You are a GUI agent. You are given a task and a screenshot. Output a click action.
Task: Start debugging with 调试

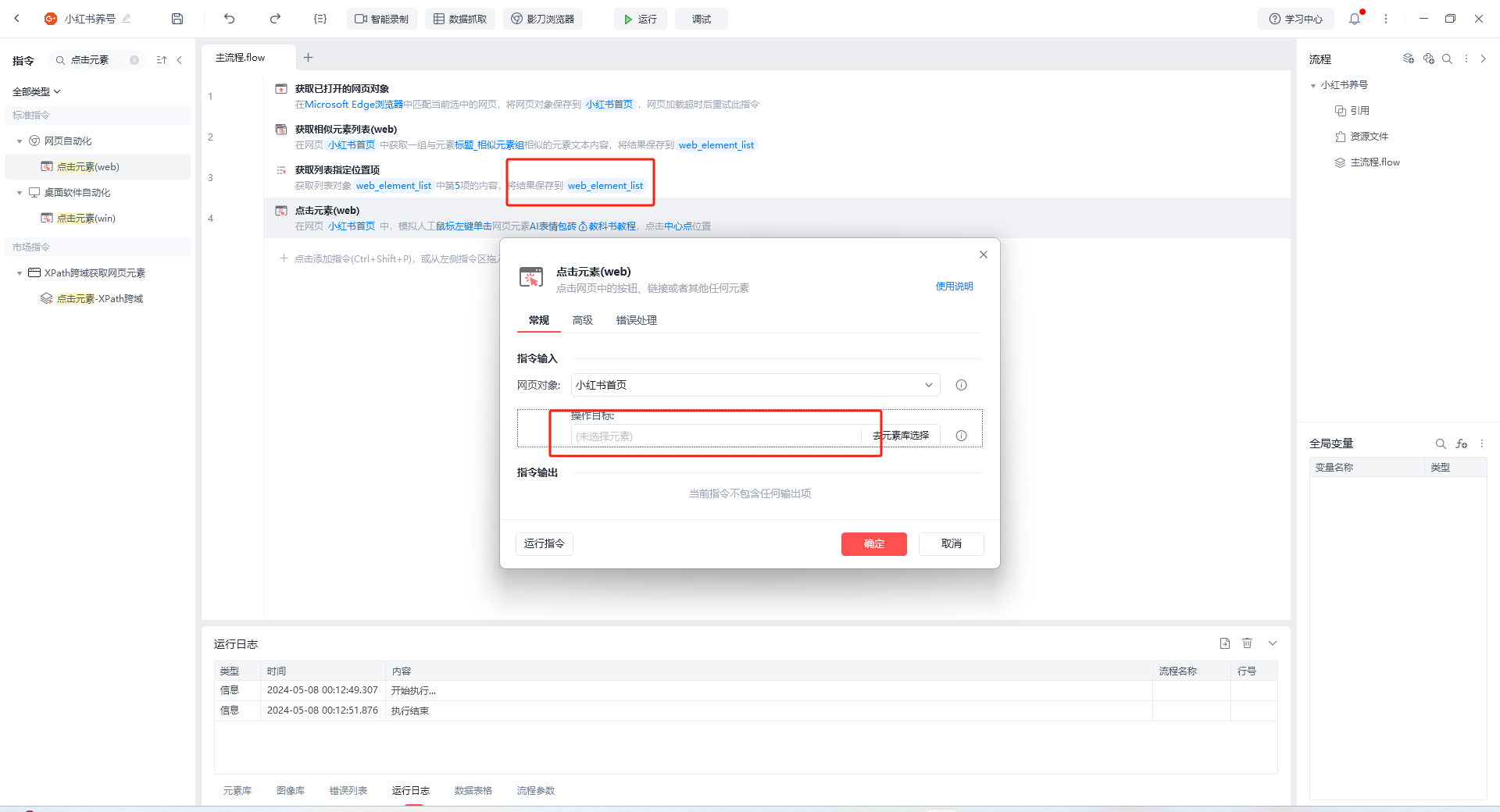coord(701,19)
